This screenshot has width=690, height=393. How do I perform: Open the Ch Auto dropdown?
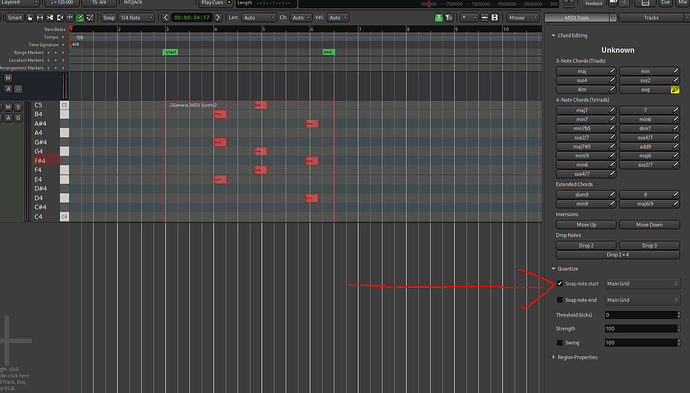301,18
